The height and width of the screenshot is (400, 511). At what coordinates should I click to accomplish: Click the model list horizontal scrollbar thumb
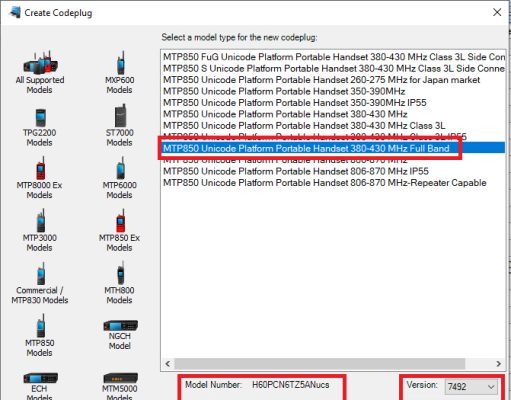point(320,364)
